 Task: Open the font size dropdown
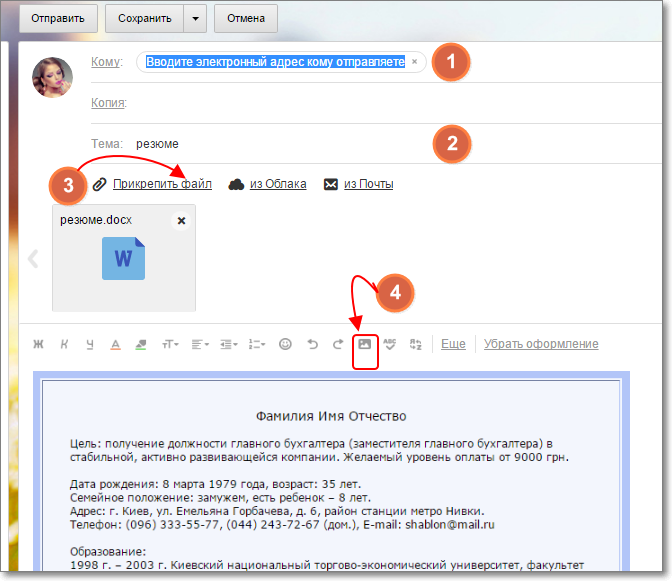coord(170,344)
